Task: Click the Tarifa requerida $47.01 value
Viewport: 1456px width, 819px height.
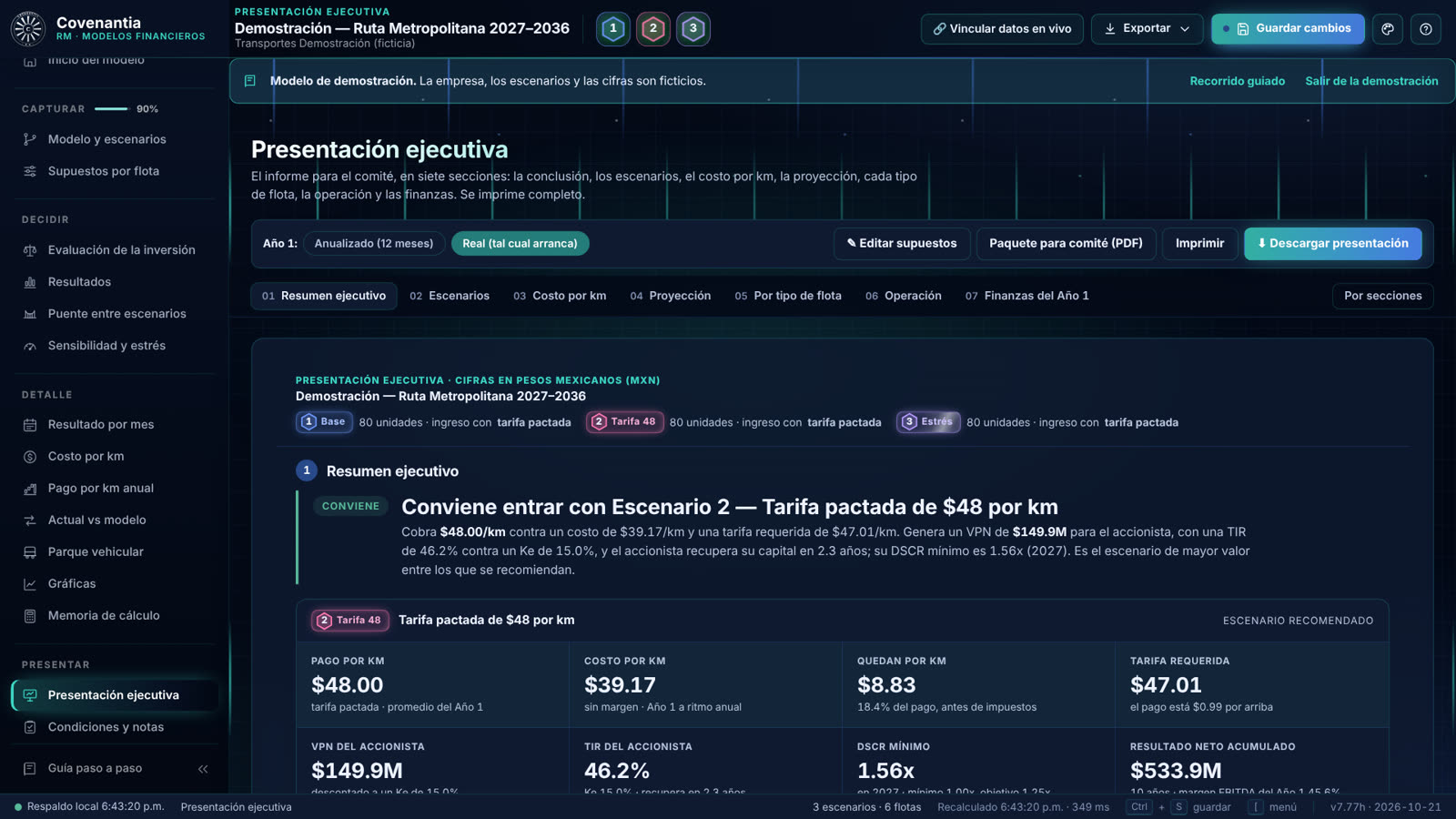Action: pos(1166,685)
